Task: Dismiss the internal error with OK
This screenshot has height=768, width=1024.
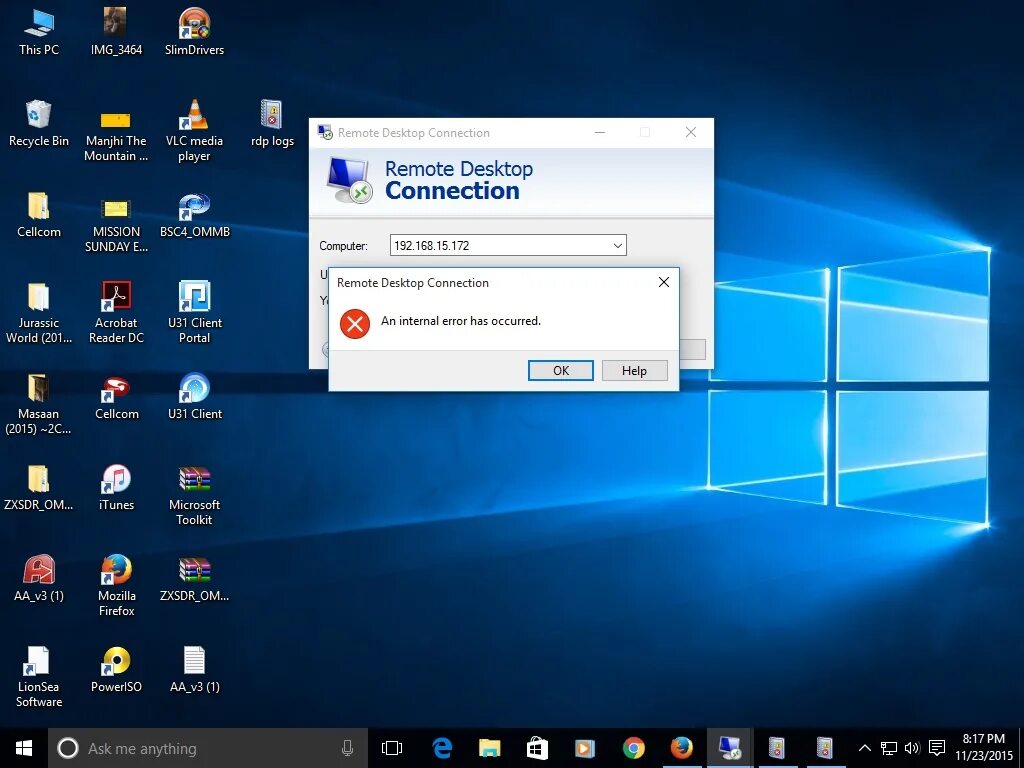Action: click(x=560, y=370)
